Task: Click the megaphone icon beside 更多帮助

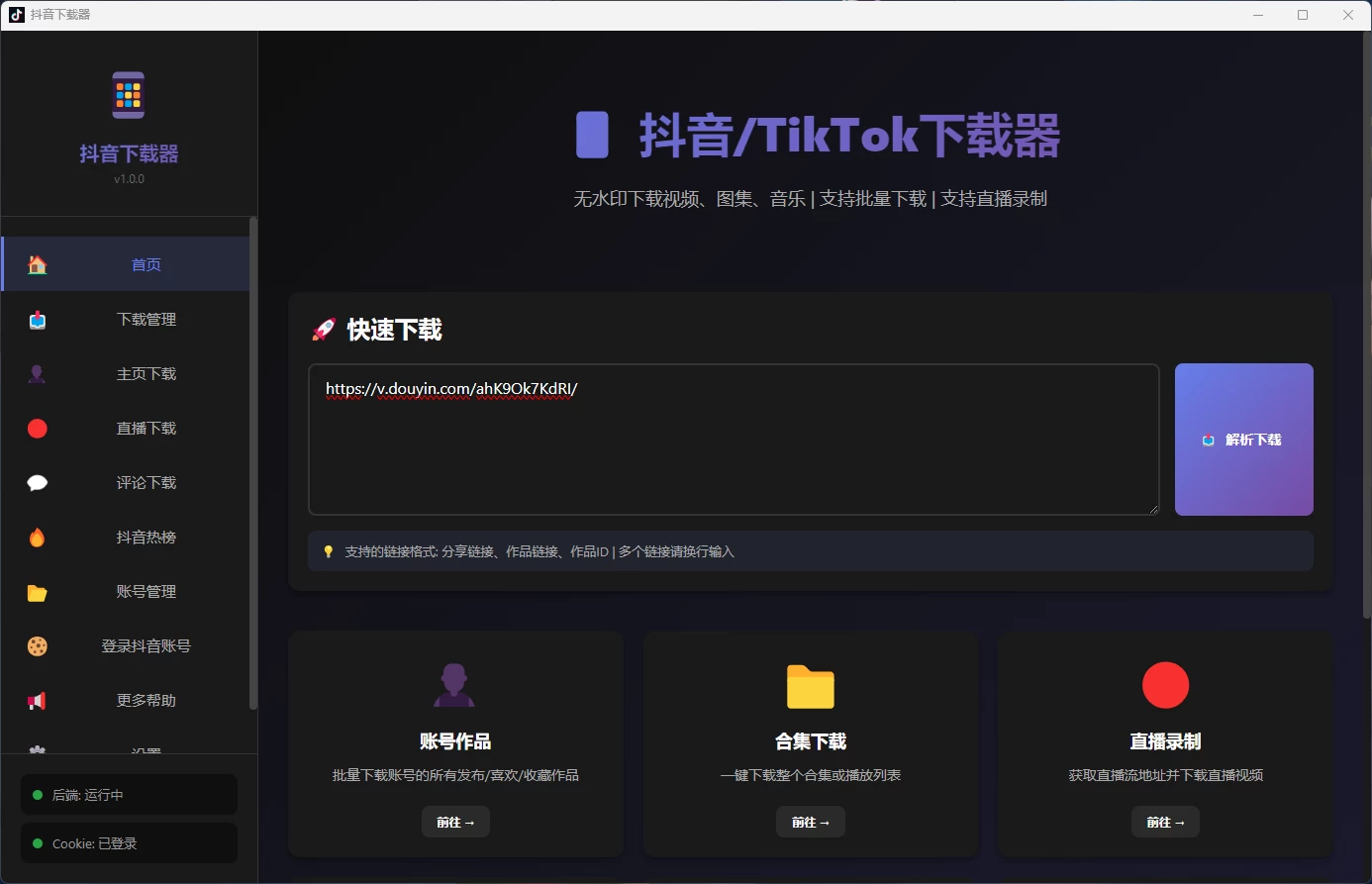Action: click(x=38, y=701)
